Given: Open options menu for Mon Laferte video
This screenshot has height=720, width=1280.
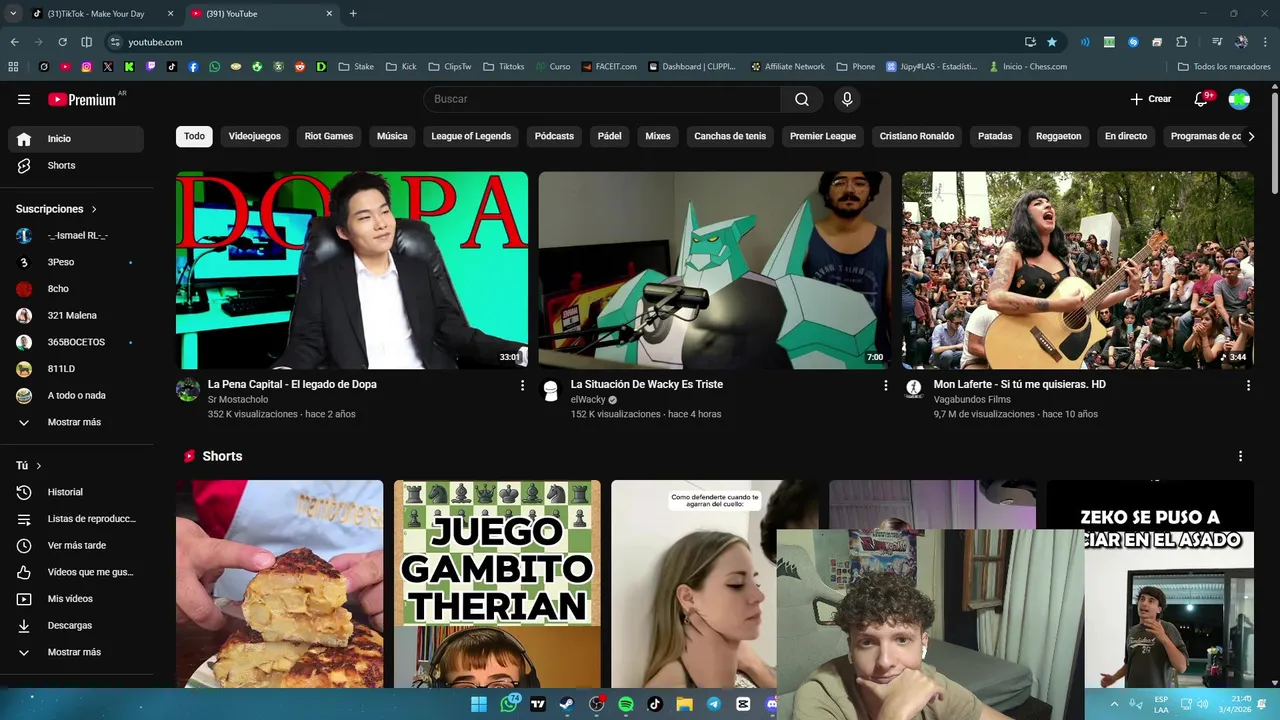Looking at the screenshot, I should point(1248,385).
